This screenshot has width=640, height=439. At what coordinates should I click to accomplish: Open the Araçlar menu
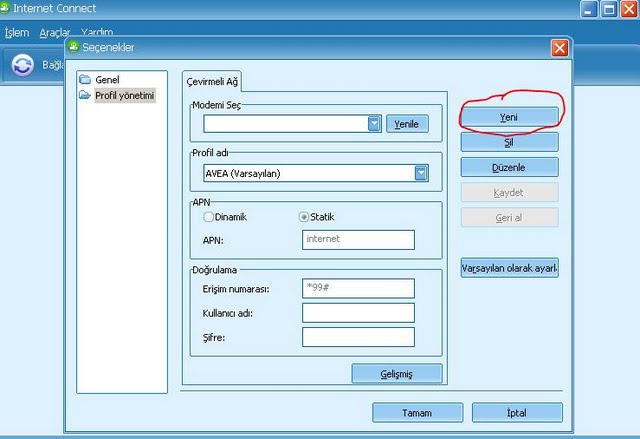pos(55,33)
